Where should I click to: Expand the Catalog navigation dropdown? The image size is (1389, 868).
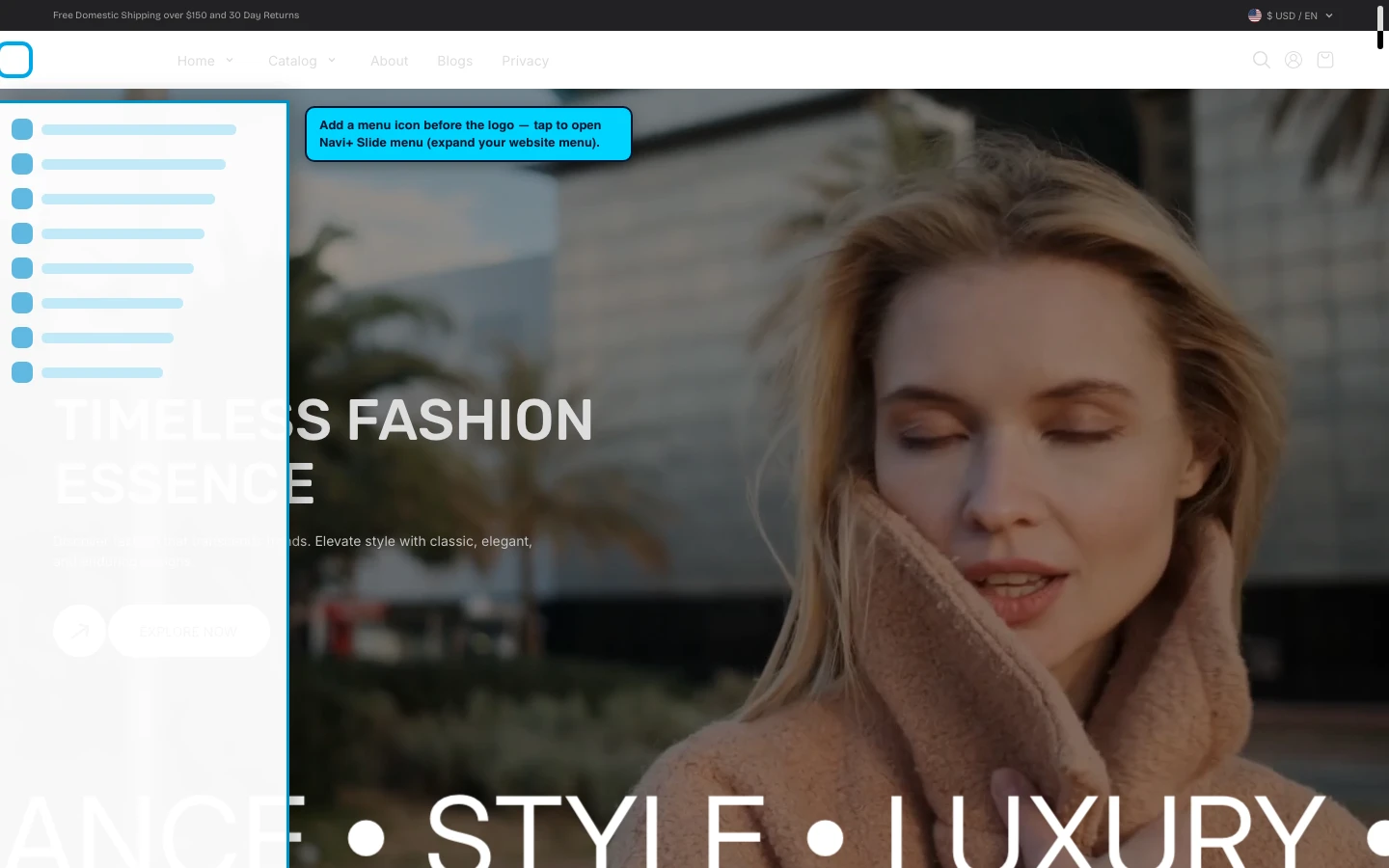[302, 61]
